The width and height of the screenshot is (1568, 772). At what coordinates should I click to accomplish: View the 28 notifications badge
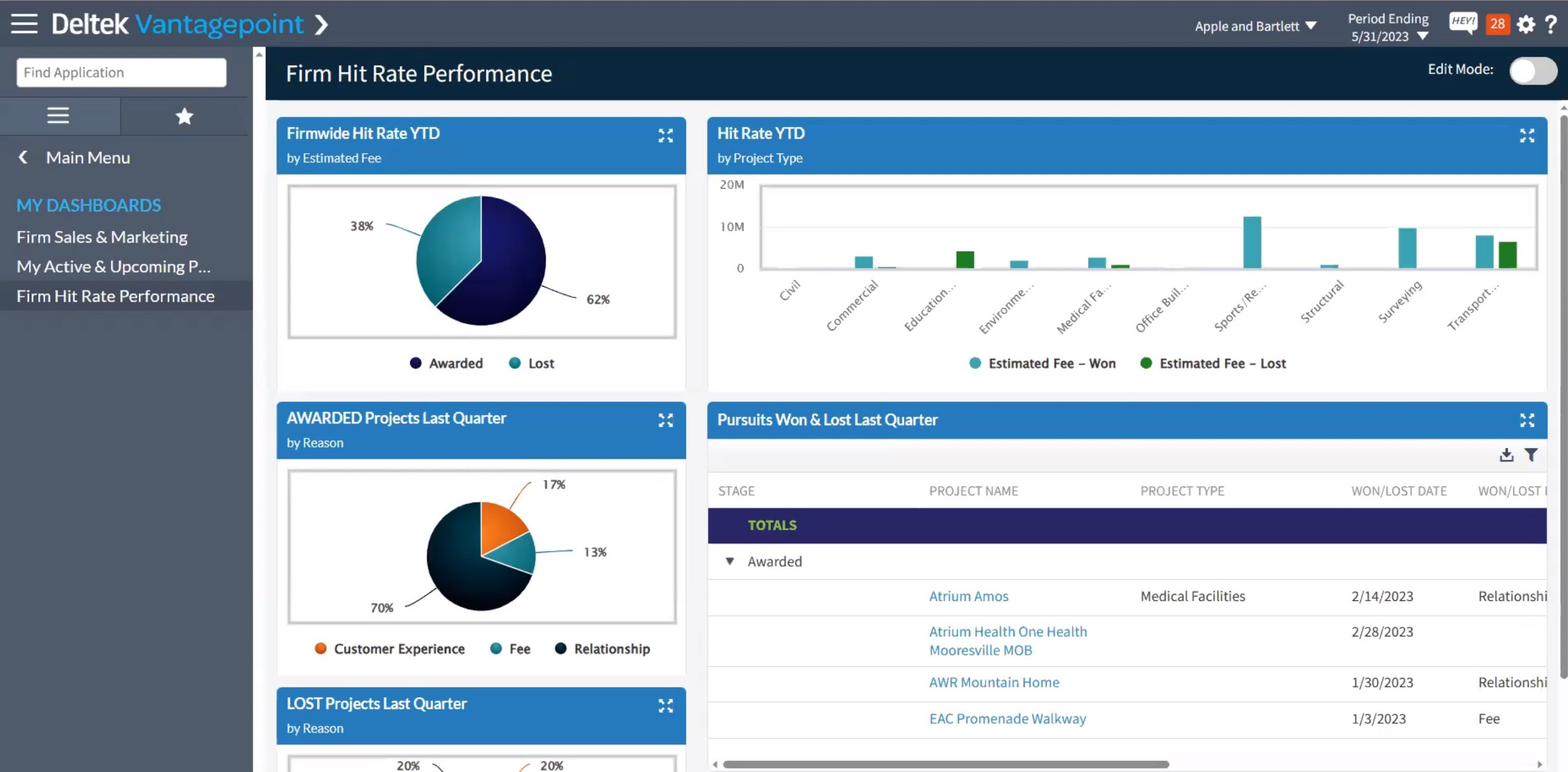1497,24
